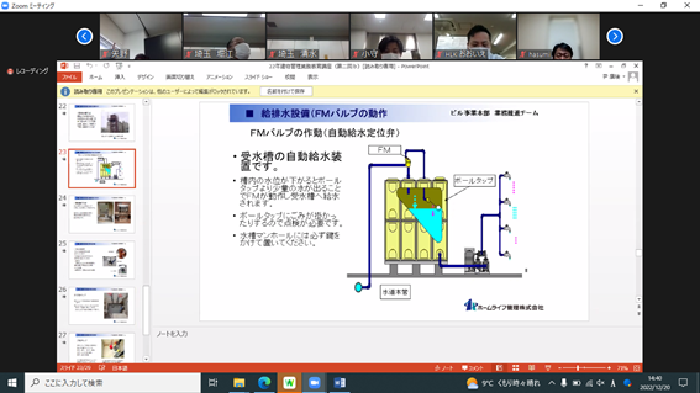This screenshot has width=700, height=393.
Task: Show previous participants with left arrow
Action: pyautogui.click(x=84, y=36)
